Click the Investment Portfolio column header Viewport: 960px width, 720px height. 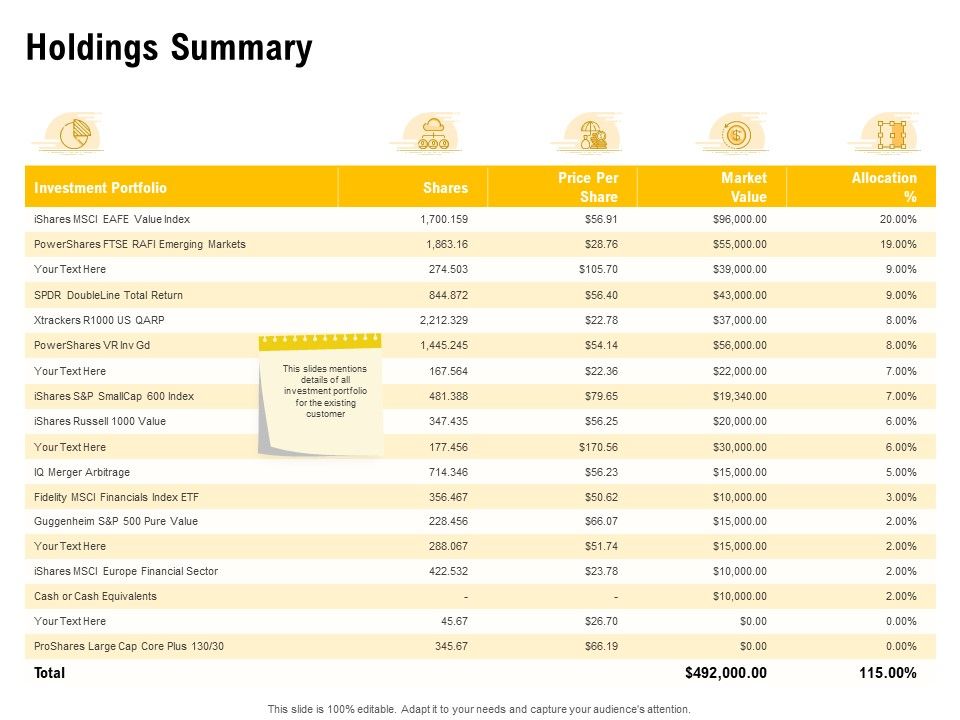tap(100, 187)
